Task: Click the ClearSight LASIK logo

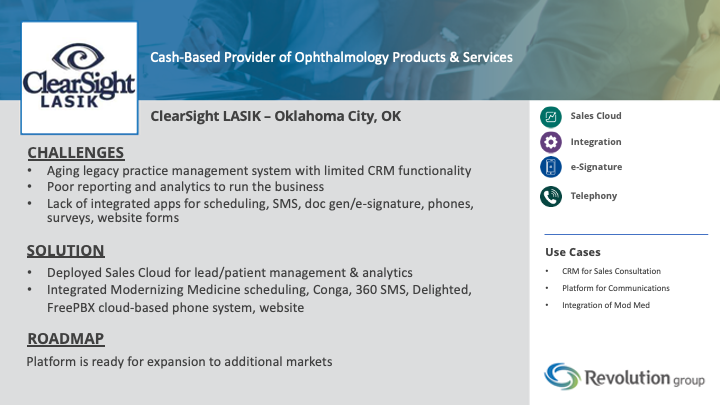Action: 79,78
